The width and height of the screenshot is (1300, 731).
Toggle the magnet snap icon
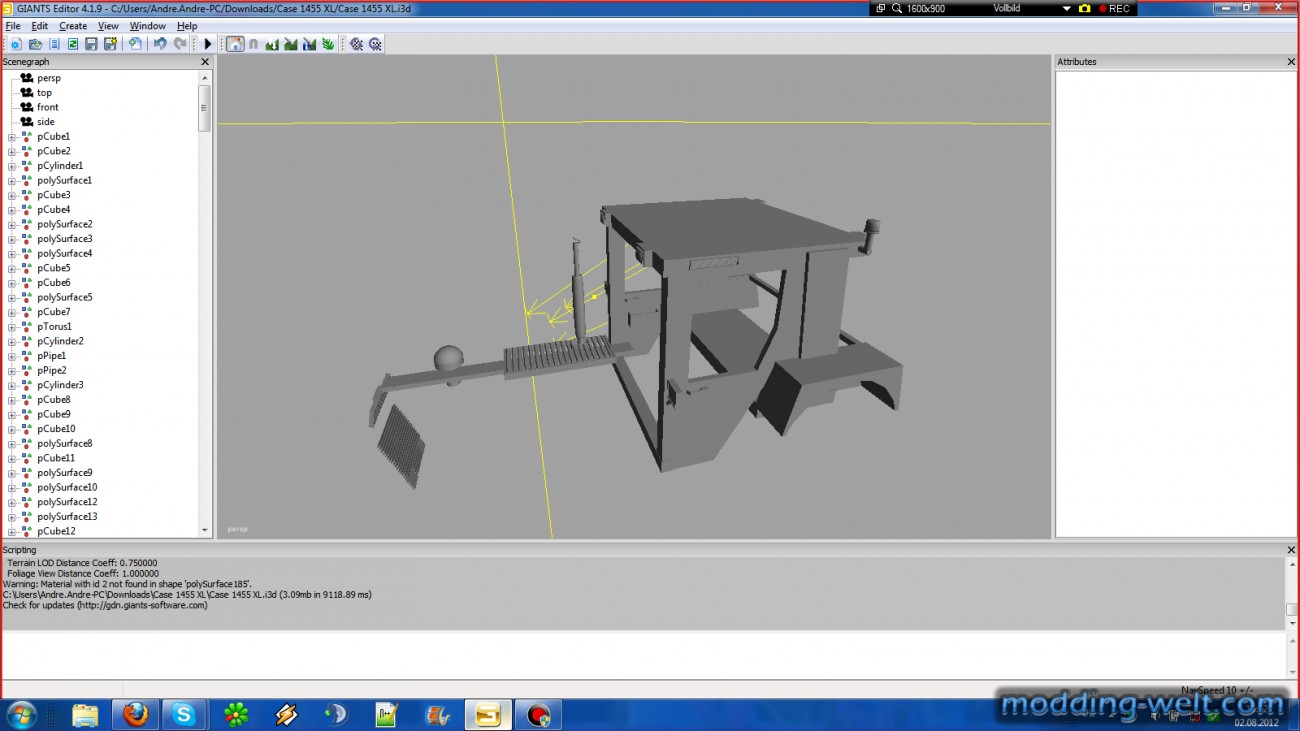[x=253, y=44]
